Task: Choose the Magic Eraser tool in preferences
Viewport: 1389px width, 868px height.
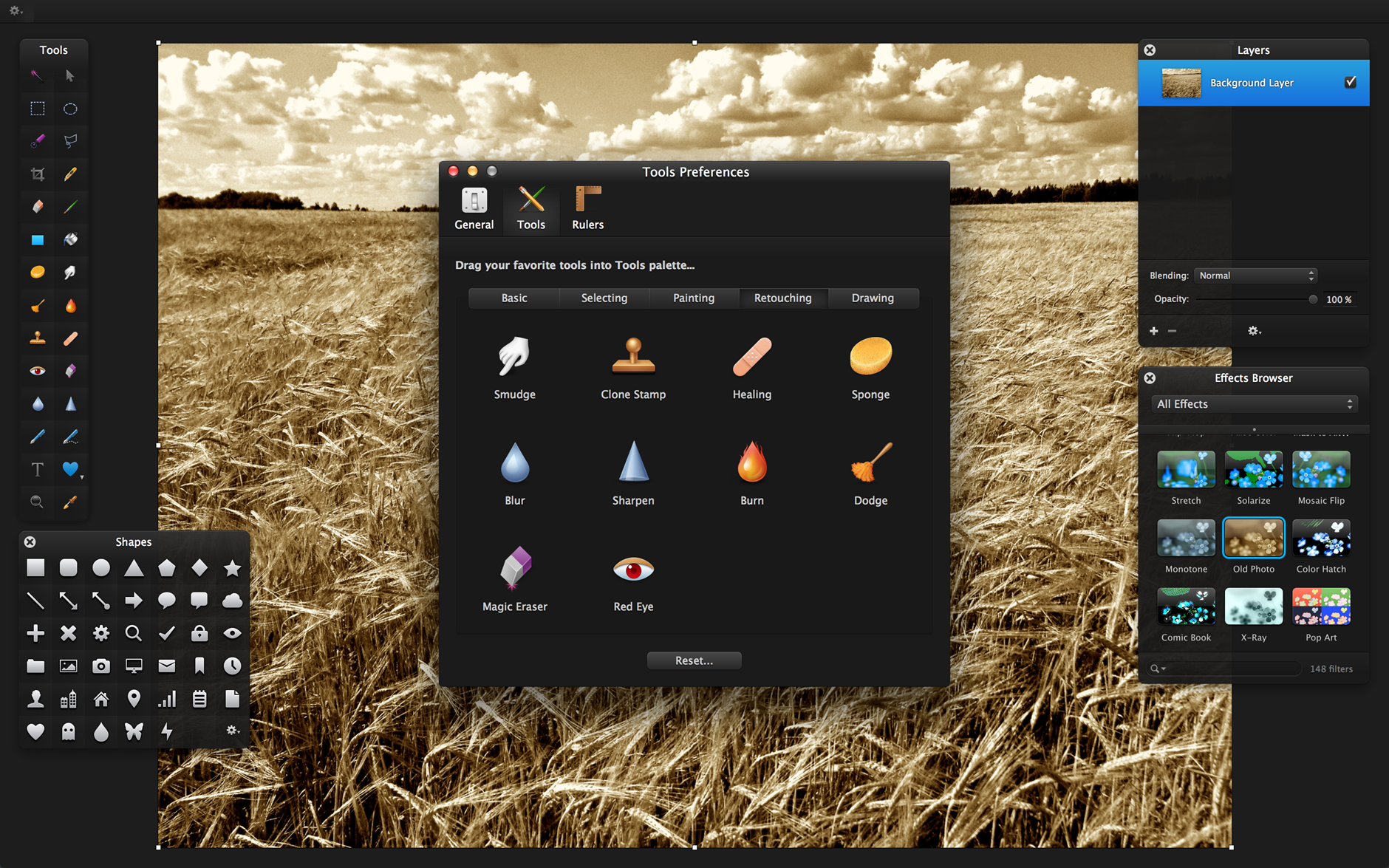Action: 515,568
